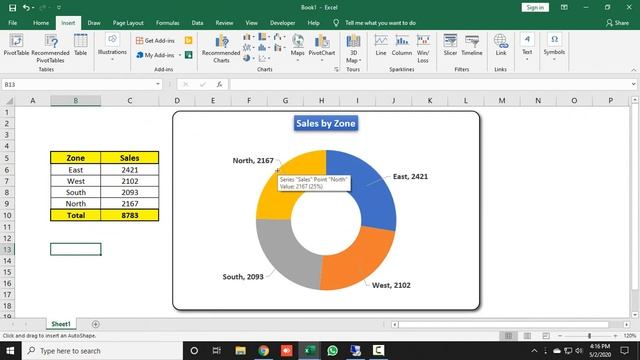This screenshot has width=640, height=360.
Task: Click Get Add-ins
Action: (x=156, y=40)
